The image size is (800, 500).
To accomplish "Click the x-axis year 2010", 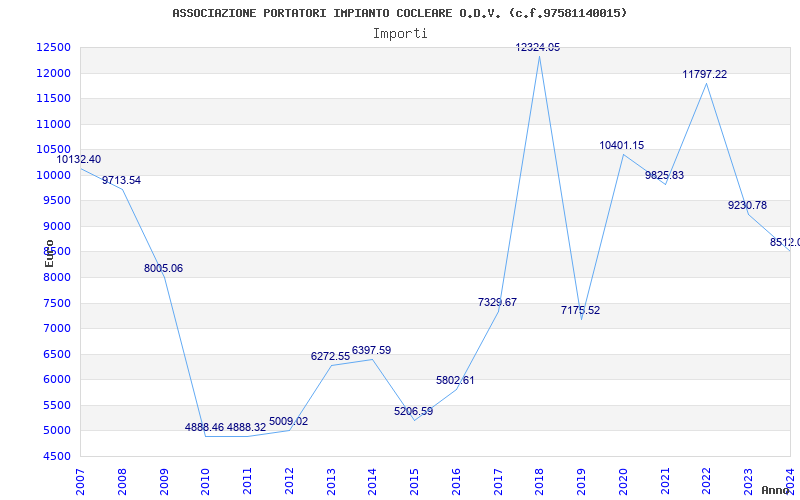I will pyautogui.click(x=205, y=482).
